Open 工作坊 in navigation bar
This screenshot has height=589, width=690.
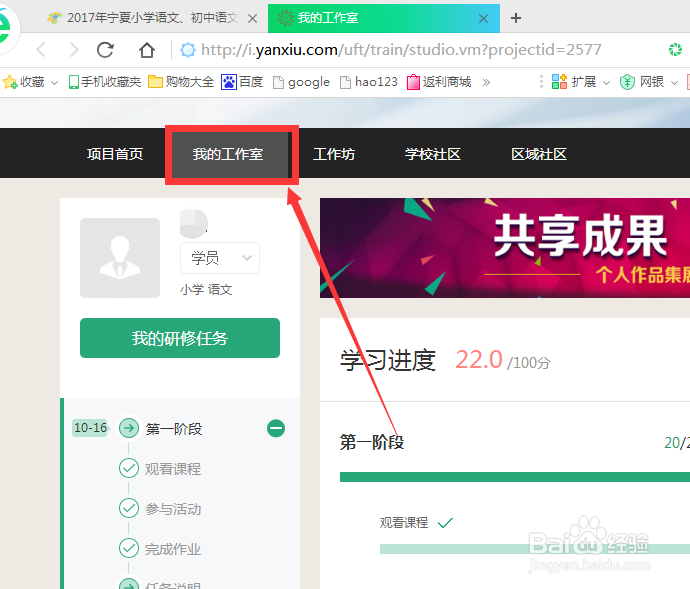click(334, 154)
